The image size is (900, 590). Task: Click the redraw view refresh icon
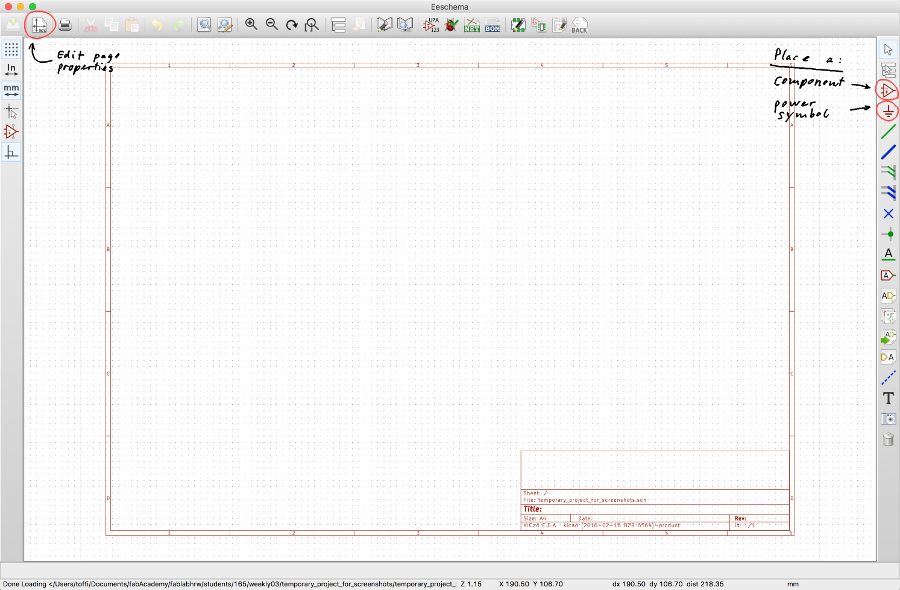[x=292, y=25]
